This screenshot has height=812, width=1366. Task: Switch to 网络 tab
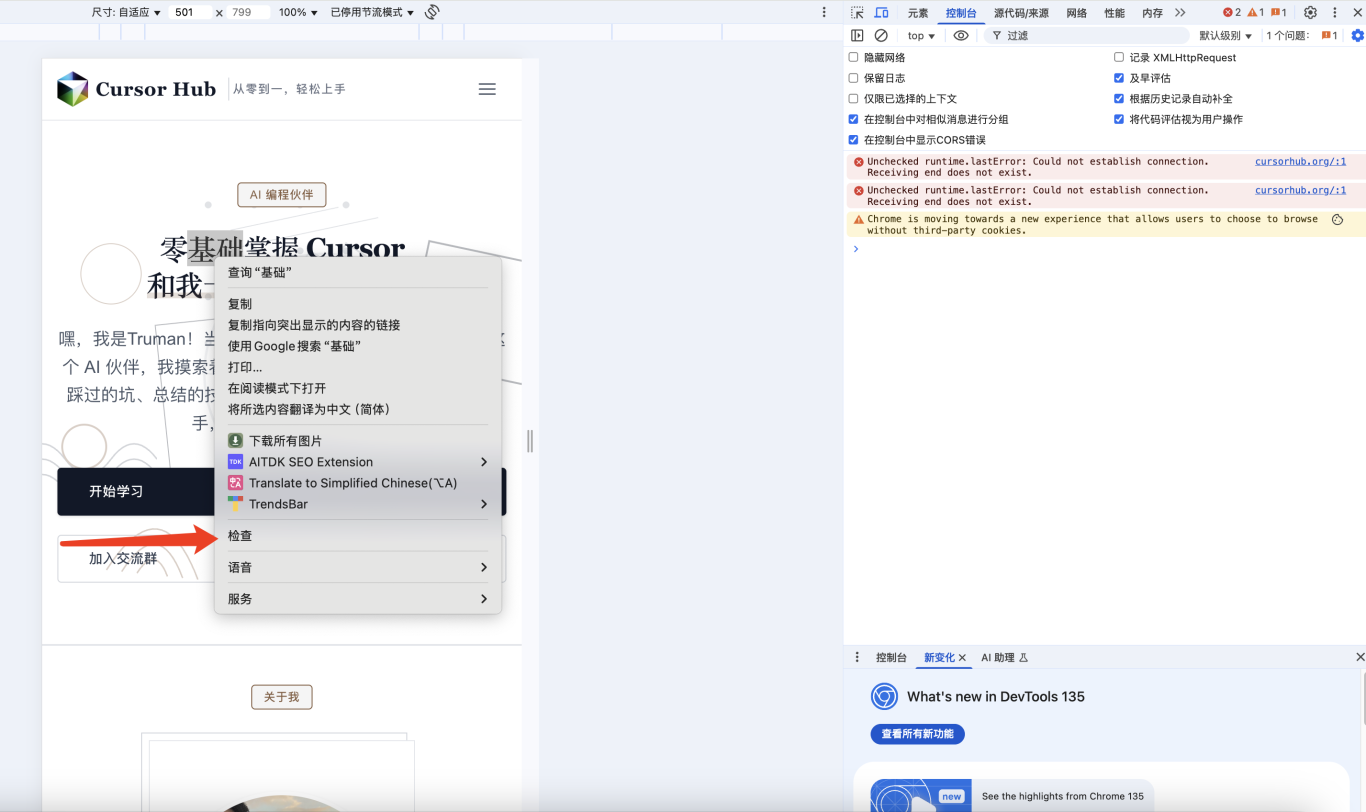[1077, 13]
